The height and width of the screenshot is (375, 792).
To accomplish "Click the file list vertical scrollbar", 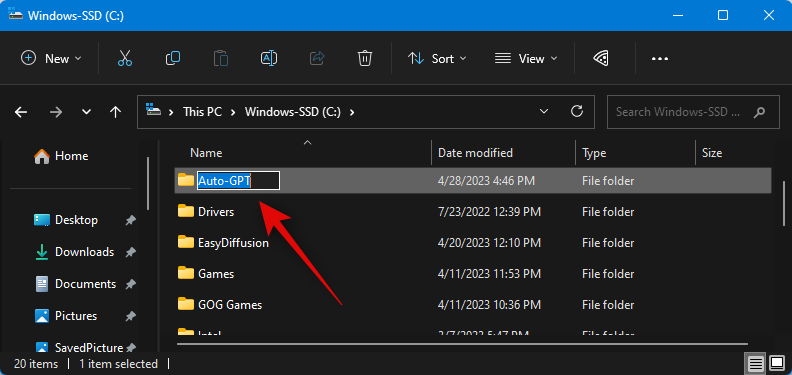I will tap(783, 203).
